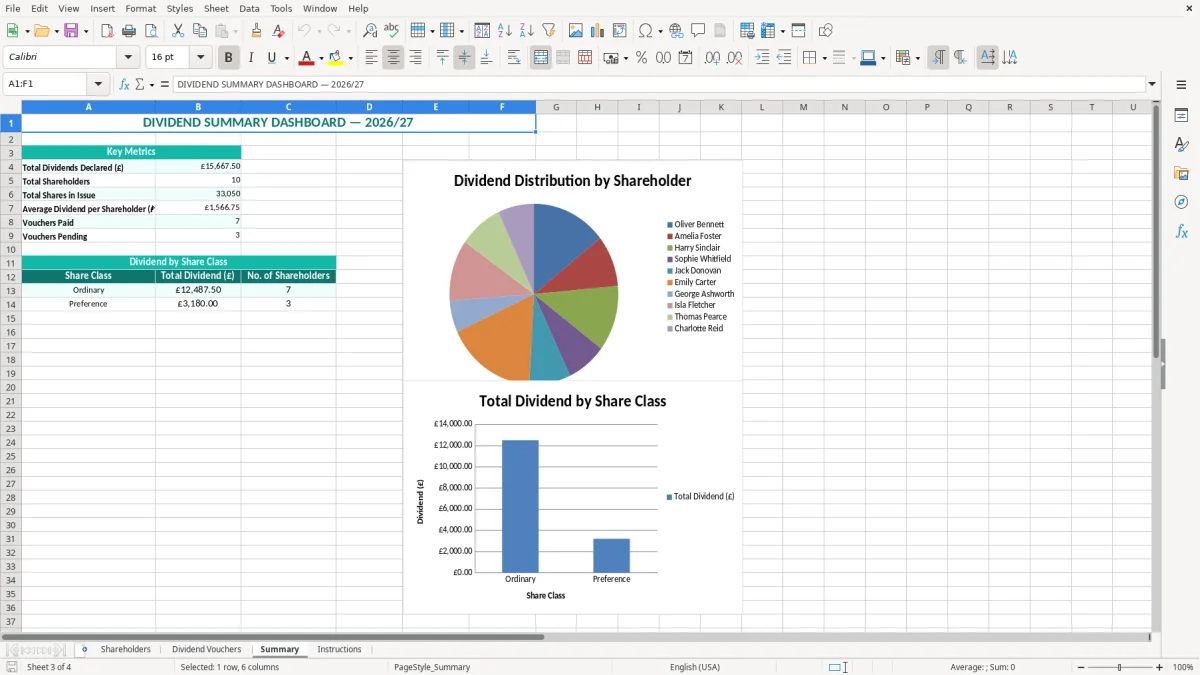This screenshot has height=675, width=1200.
Task: Toggle Center Horizontally alignment
Action: click(x=393, y=58)
